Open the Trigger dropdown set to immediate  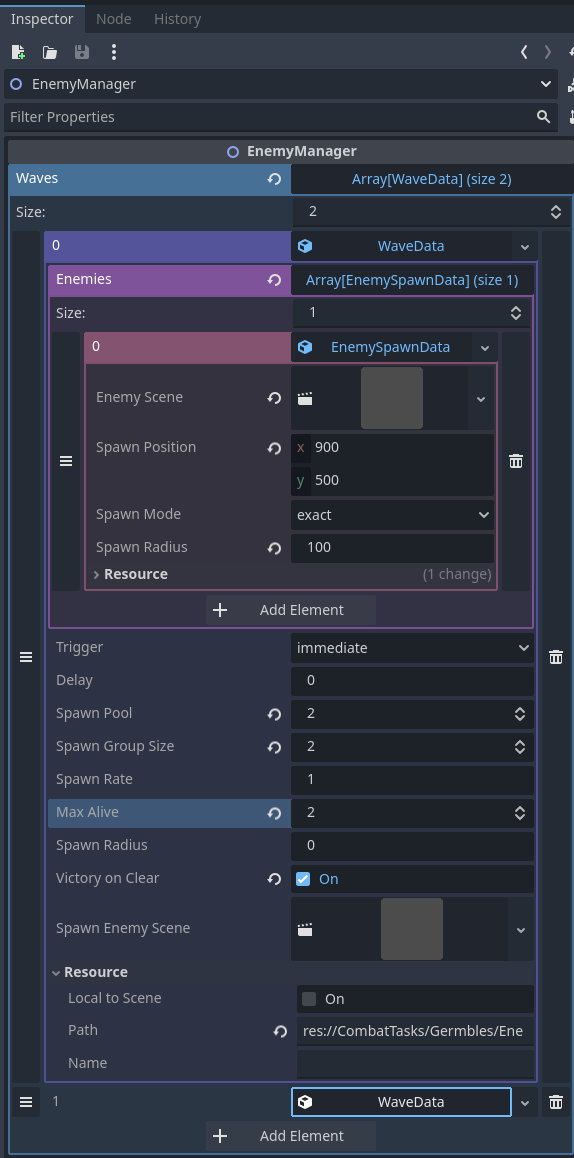412,648
